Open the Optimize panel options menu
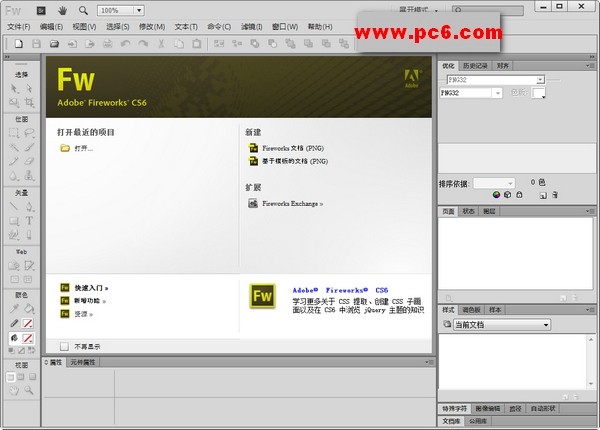Image resolution: width=600 pixels, height=430 pixels. 590,66
